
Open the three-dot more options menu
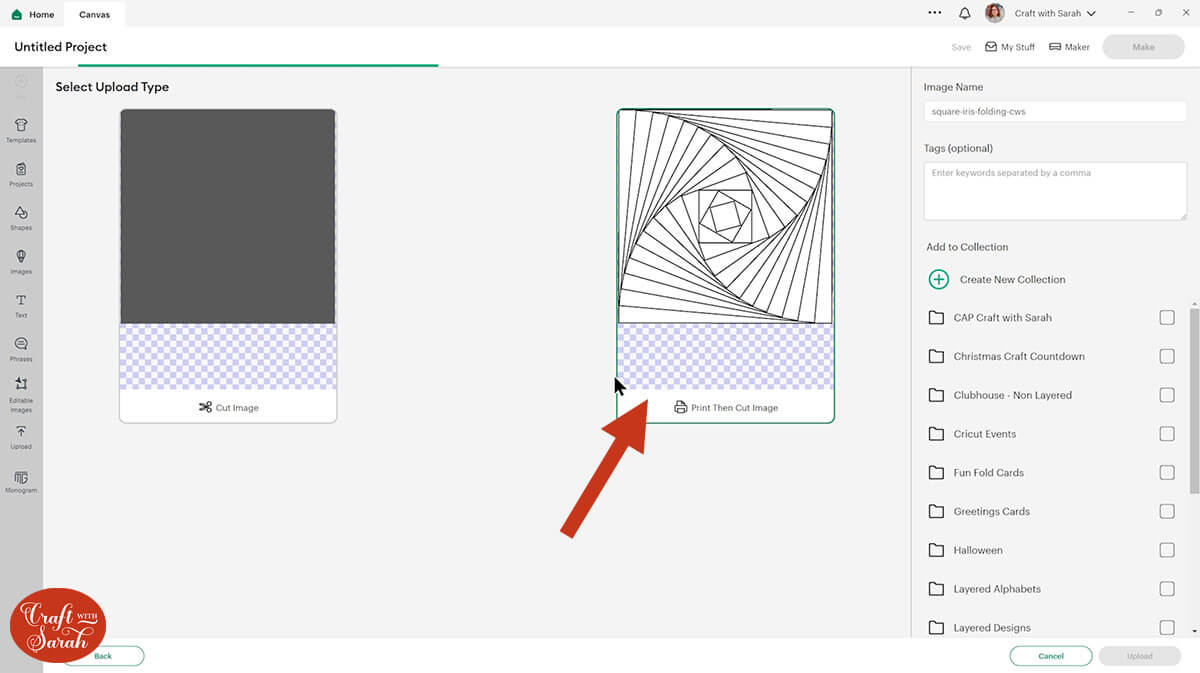[935, 13]
